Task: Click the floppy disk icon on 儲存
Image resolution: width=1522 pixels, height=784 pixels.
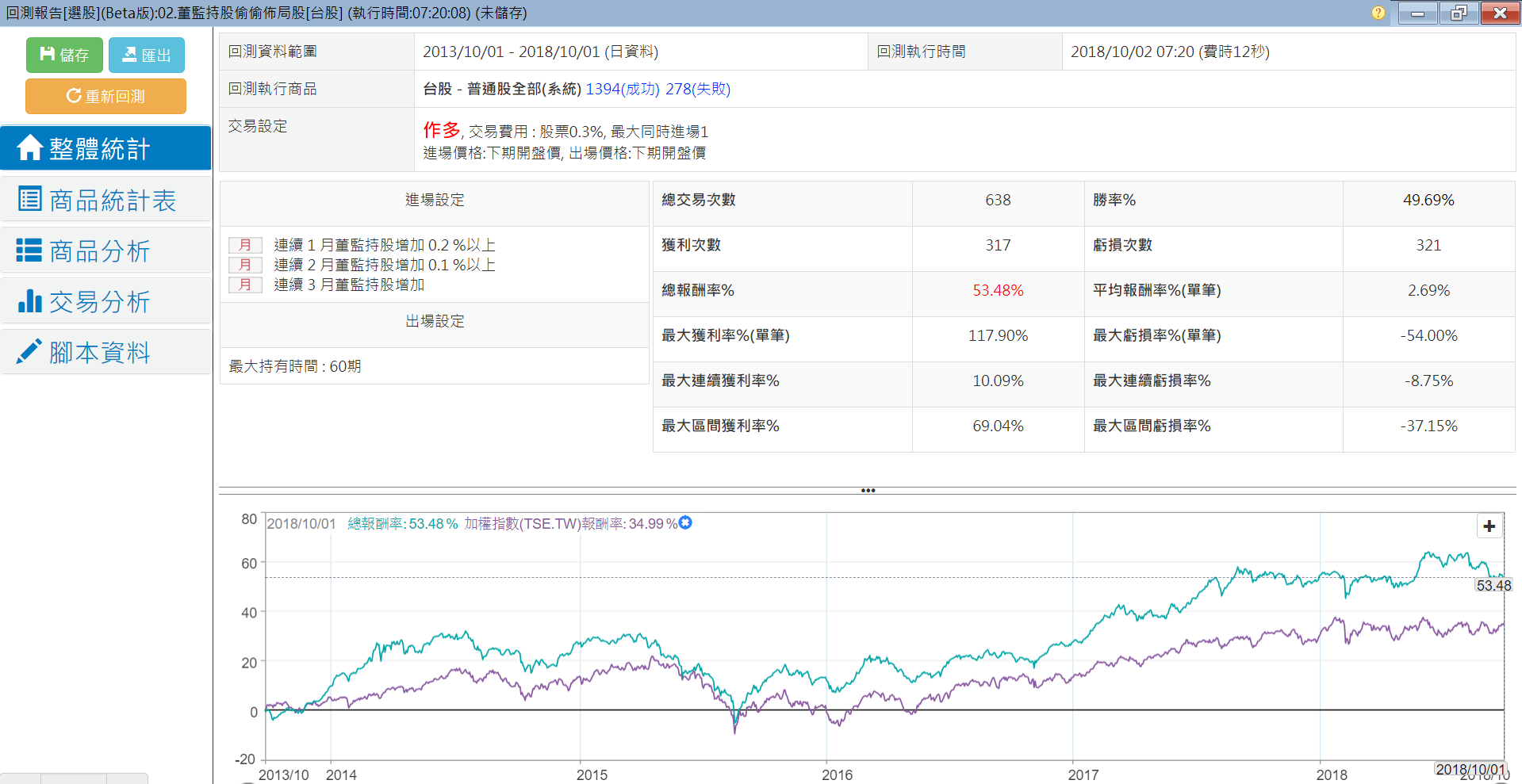Action: click(x=48, y=54)
